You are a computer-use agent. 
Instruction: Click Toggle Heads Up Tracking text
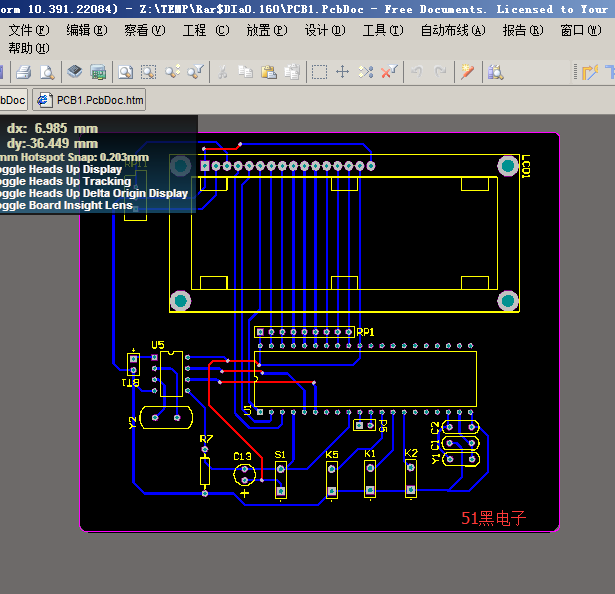[x=65, y=181]
